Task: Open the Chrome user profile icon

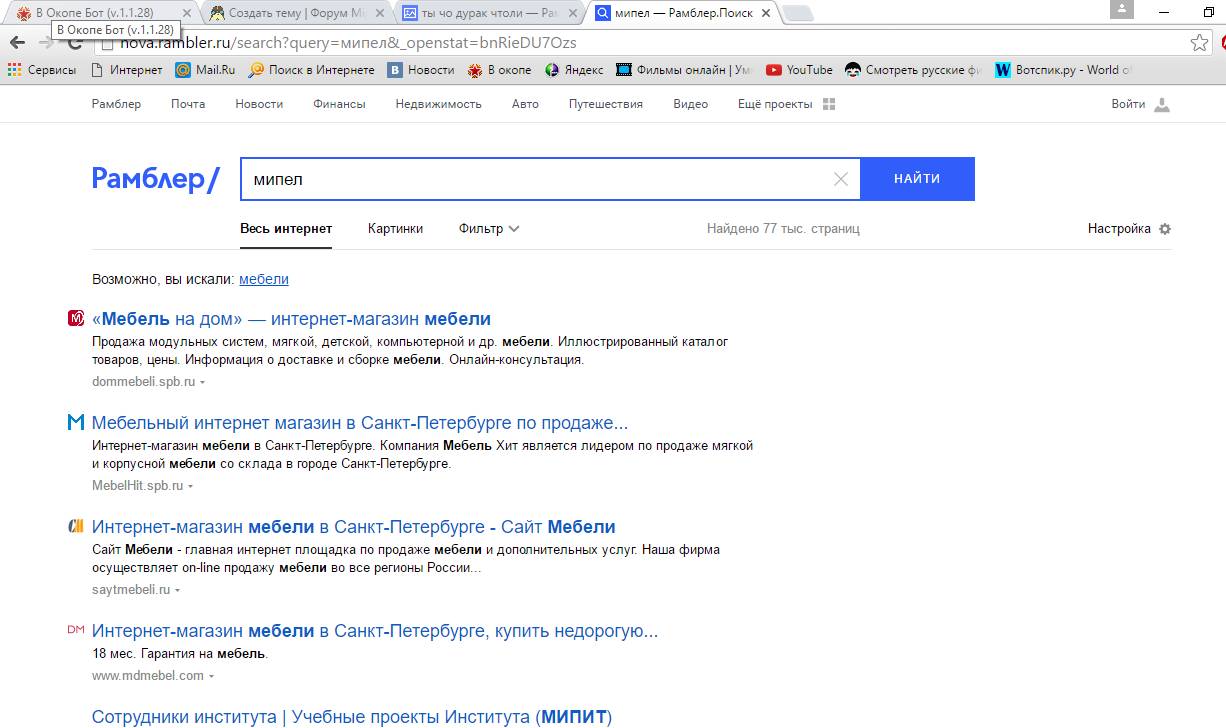Action: click(1123, 9)
